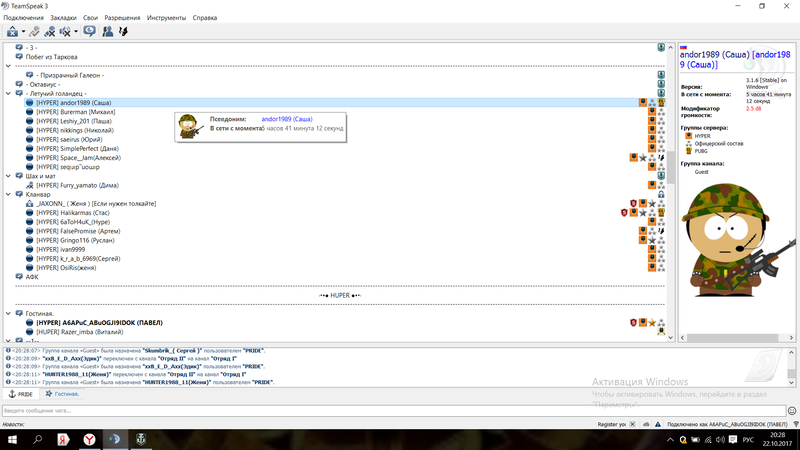Select user Furry_yamato (Дима)

[77, 185]
